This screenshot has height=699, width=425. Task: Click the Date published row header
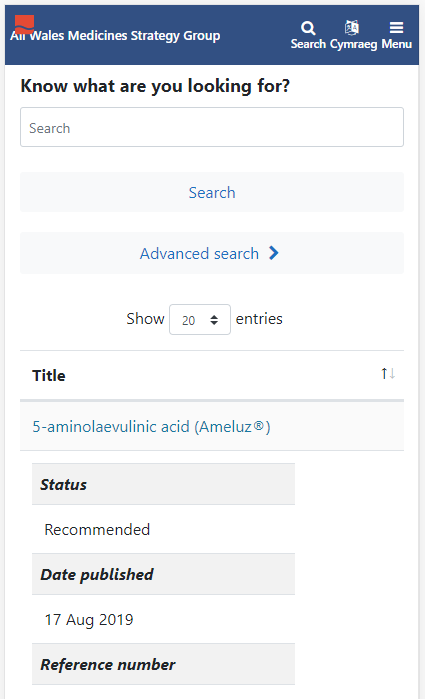[x=163, y=574]
